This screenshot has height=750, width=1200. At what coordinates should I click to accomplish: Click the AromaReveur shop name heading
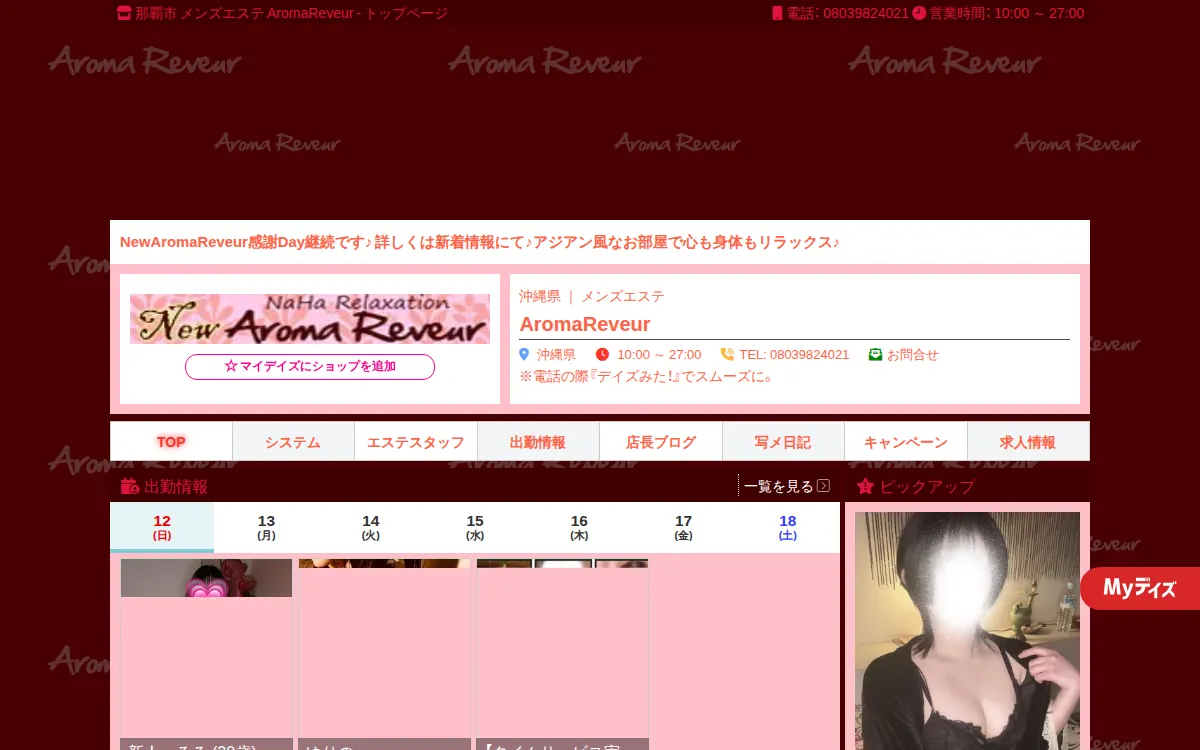click(x=585, y=324)
